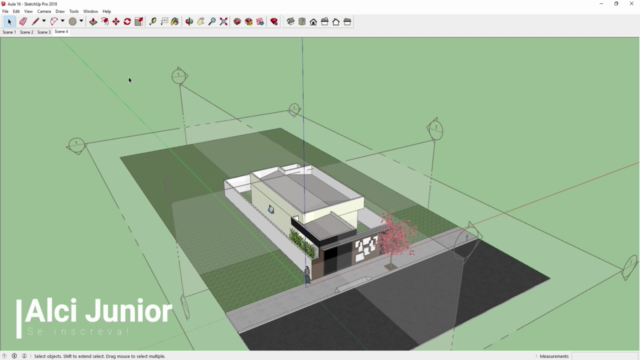Image resolution: width=640 pixels, height=360 pixels.
Task: Click the geo-location status bar icon
Action: tap(4, 356)
